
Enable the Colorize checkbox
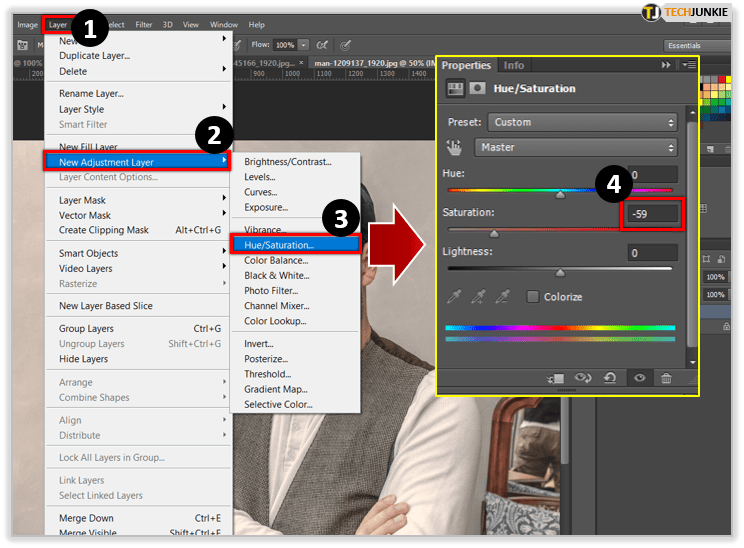coord(533,297)
